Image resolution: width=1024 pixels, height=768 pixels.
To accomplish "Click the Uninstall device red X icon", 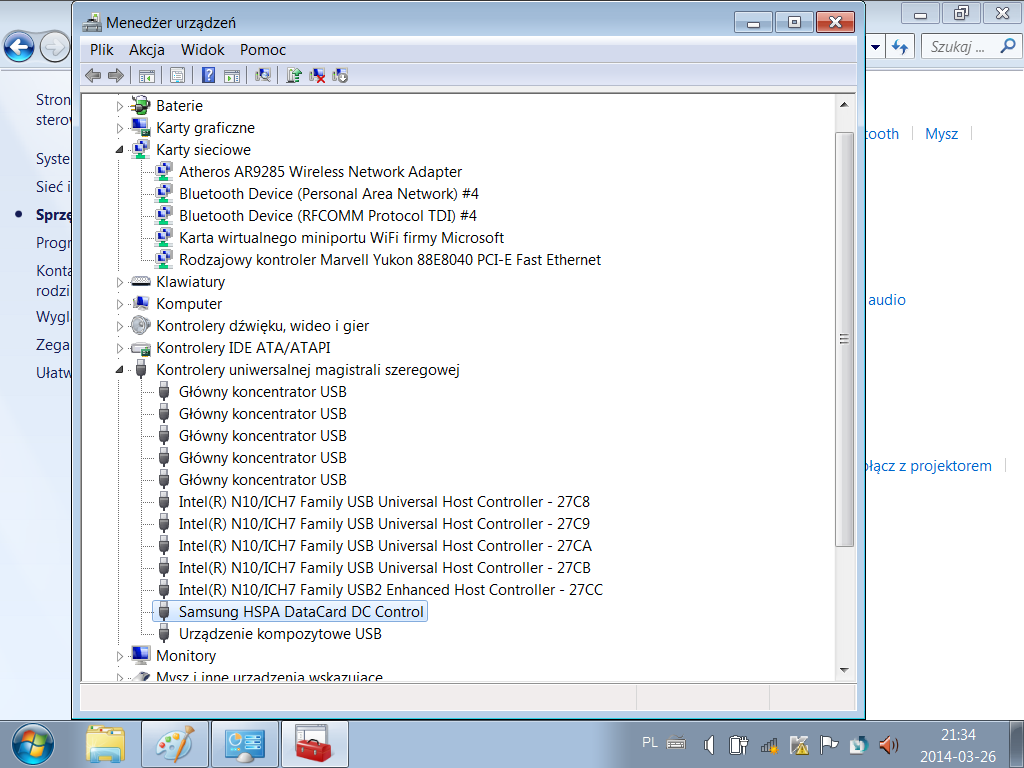I will [x=317, y=76].
